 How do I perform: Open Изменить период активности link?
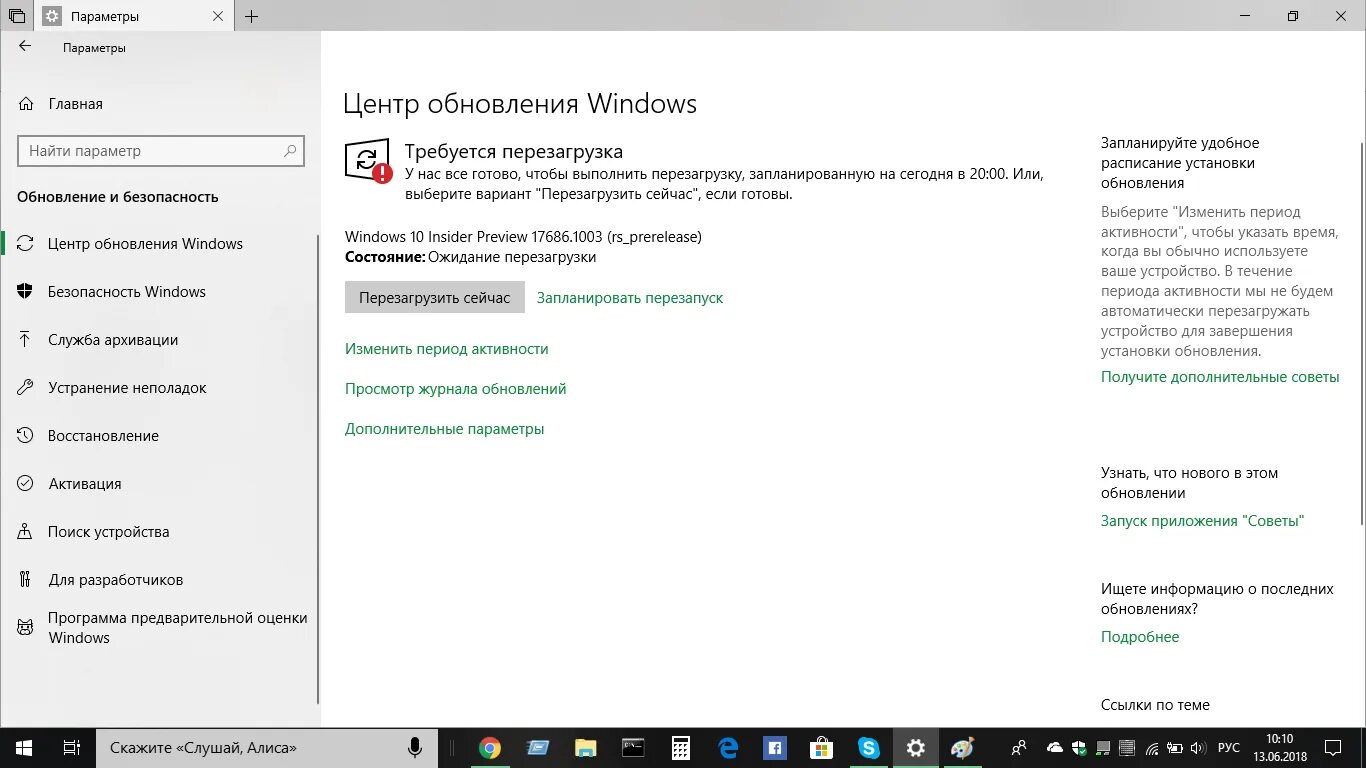click(447, 349)
